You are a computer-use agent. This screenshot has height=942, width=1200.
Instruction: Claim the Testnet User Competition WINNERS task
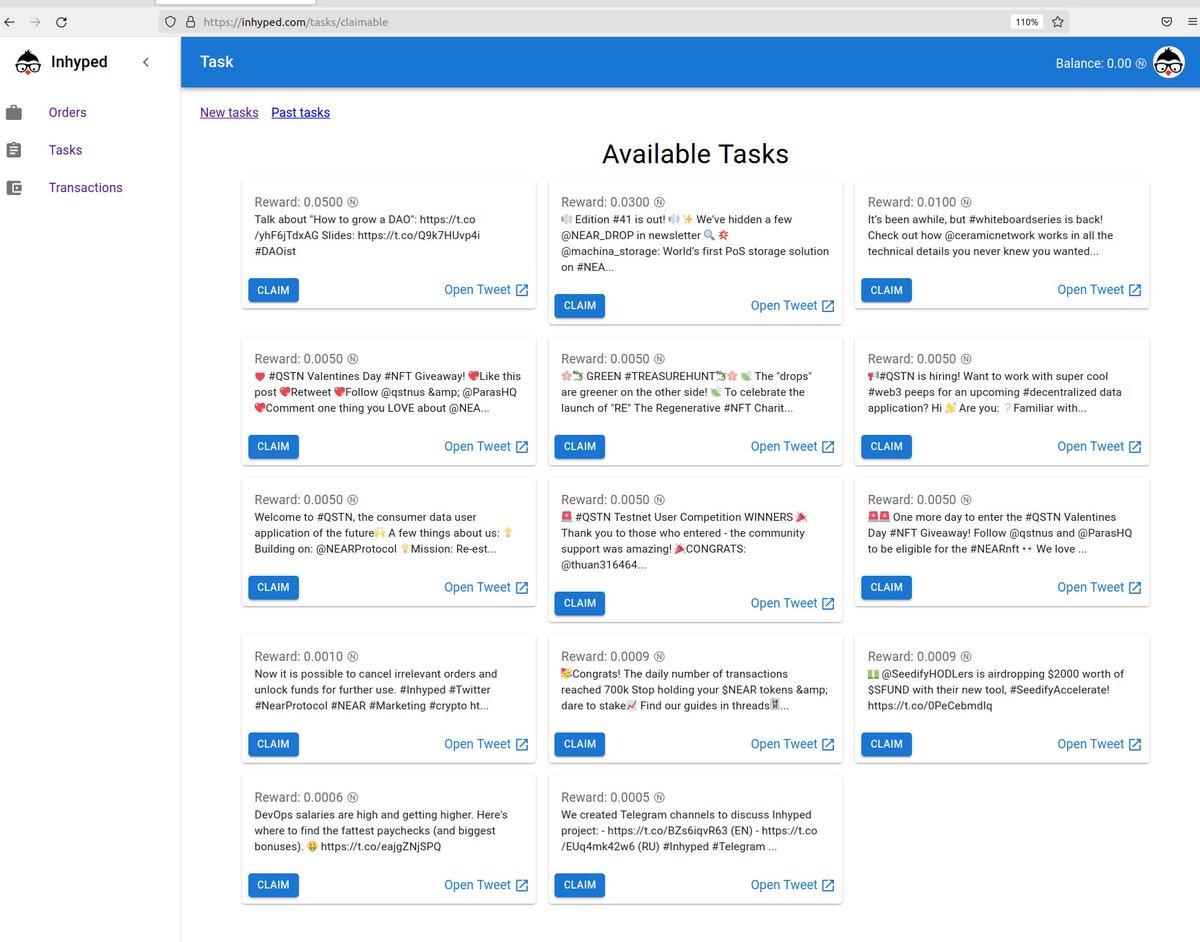tap(580, 603)
